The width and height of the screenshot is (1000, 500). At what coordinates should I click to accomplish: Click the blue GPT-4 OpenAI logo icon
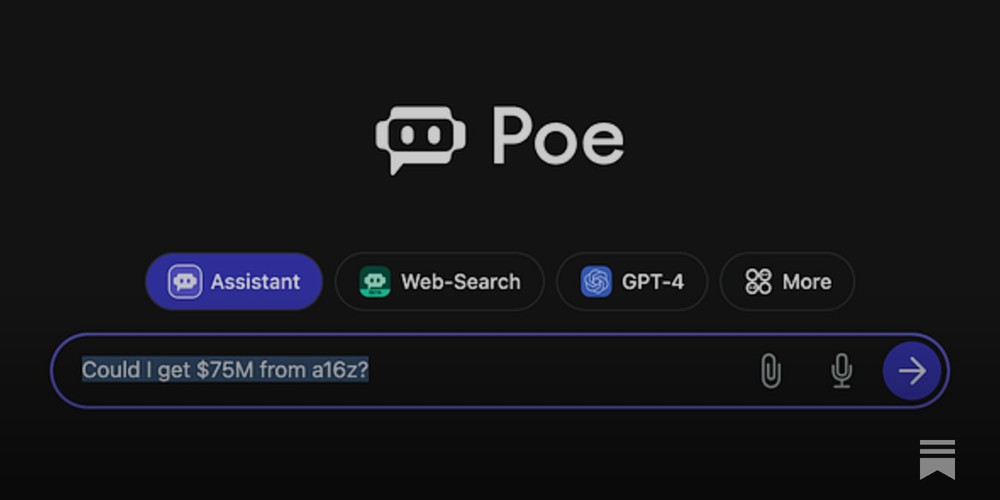(x=597, y=282)
